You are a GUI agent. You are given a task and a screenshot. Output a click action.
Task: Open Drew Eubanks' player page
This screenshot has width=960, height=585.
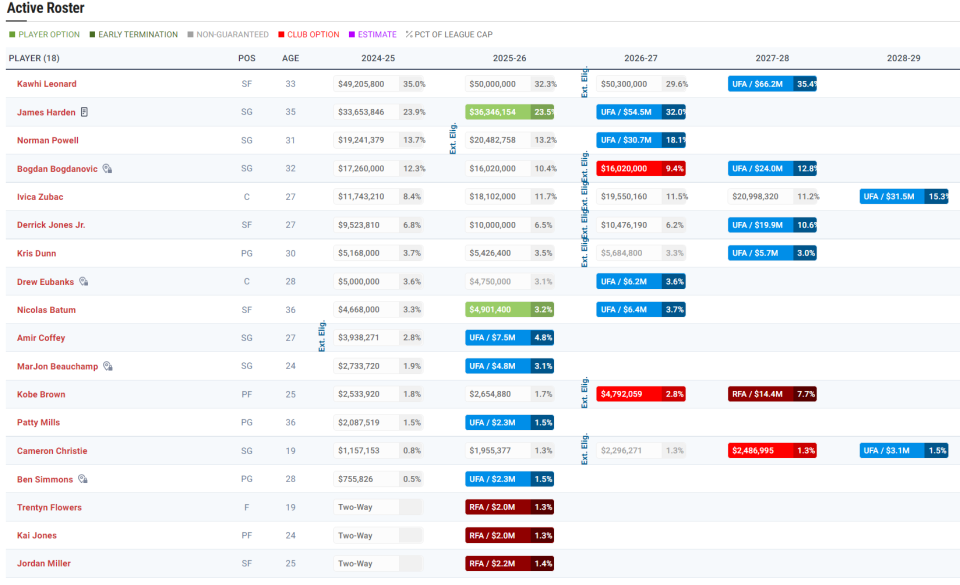45,281
